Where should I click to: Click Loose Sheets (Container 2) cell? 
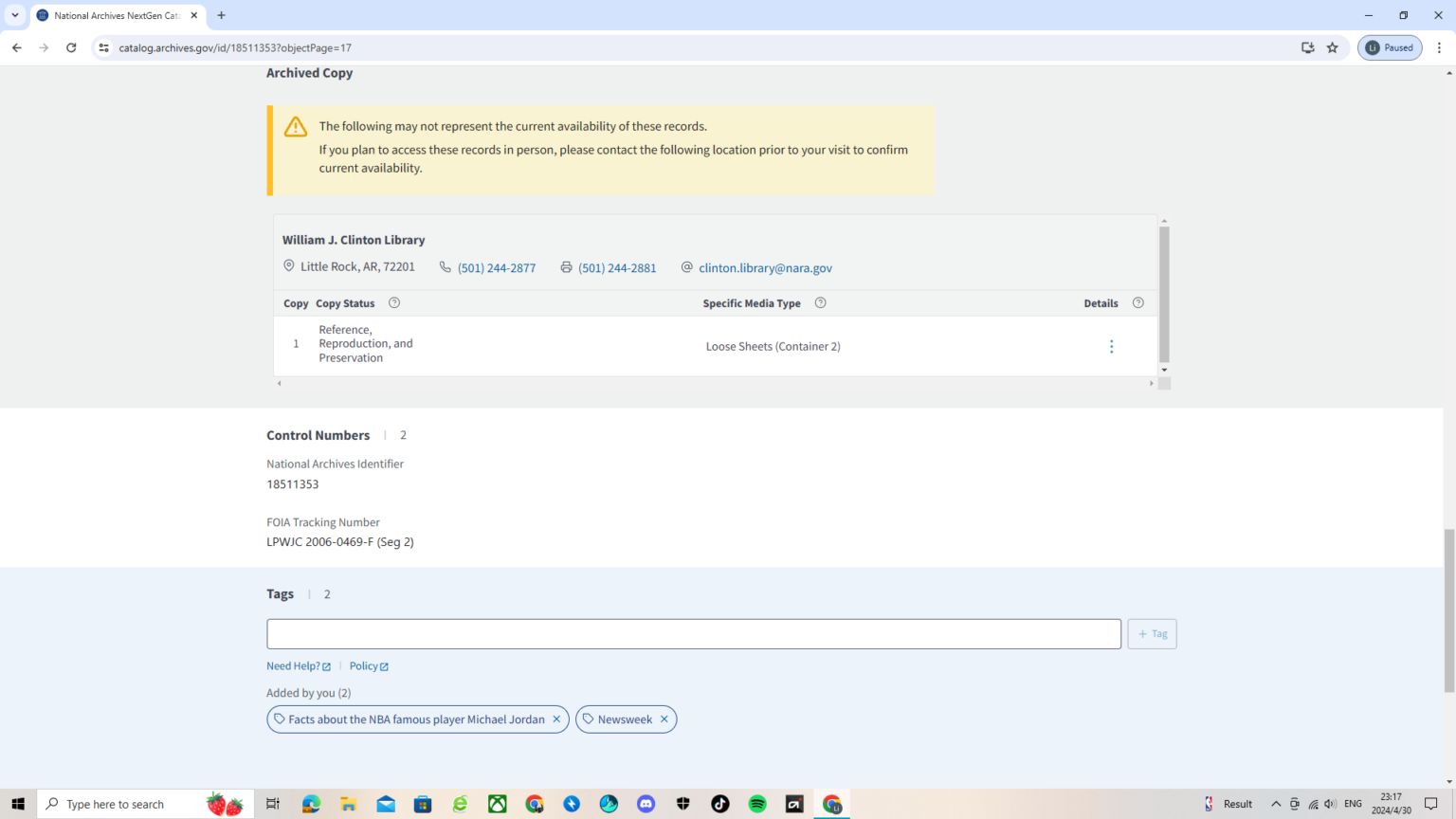[x=773, y=347]
